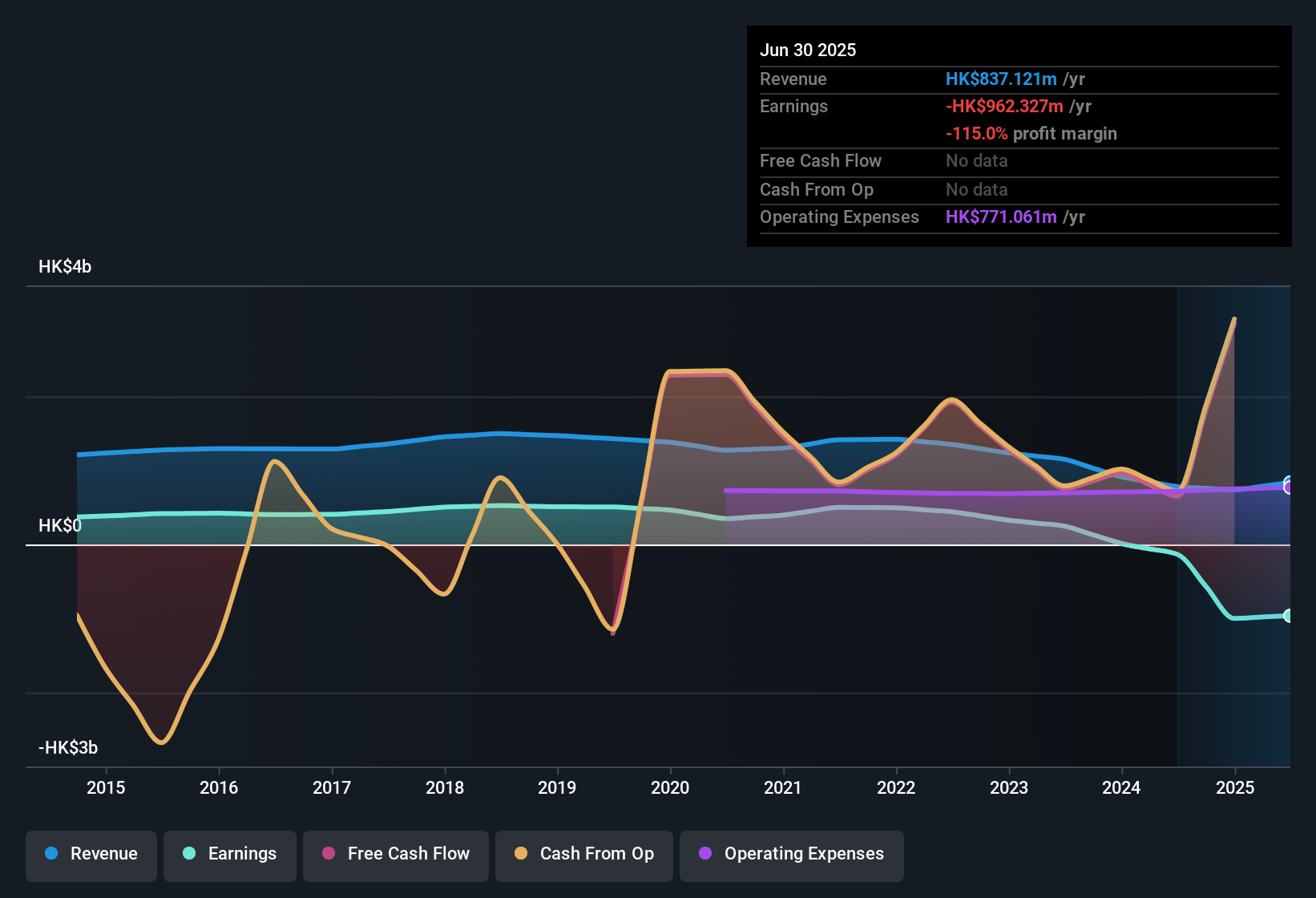Click the -HK$962.327m earnings value
Screen dimensions: 1316x898
point(1004,106)
